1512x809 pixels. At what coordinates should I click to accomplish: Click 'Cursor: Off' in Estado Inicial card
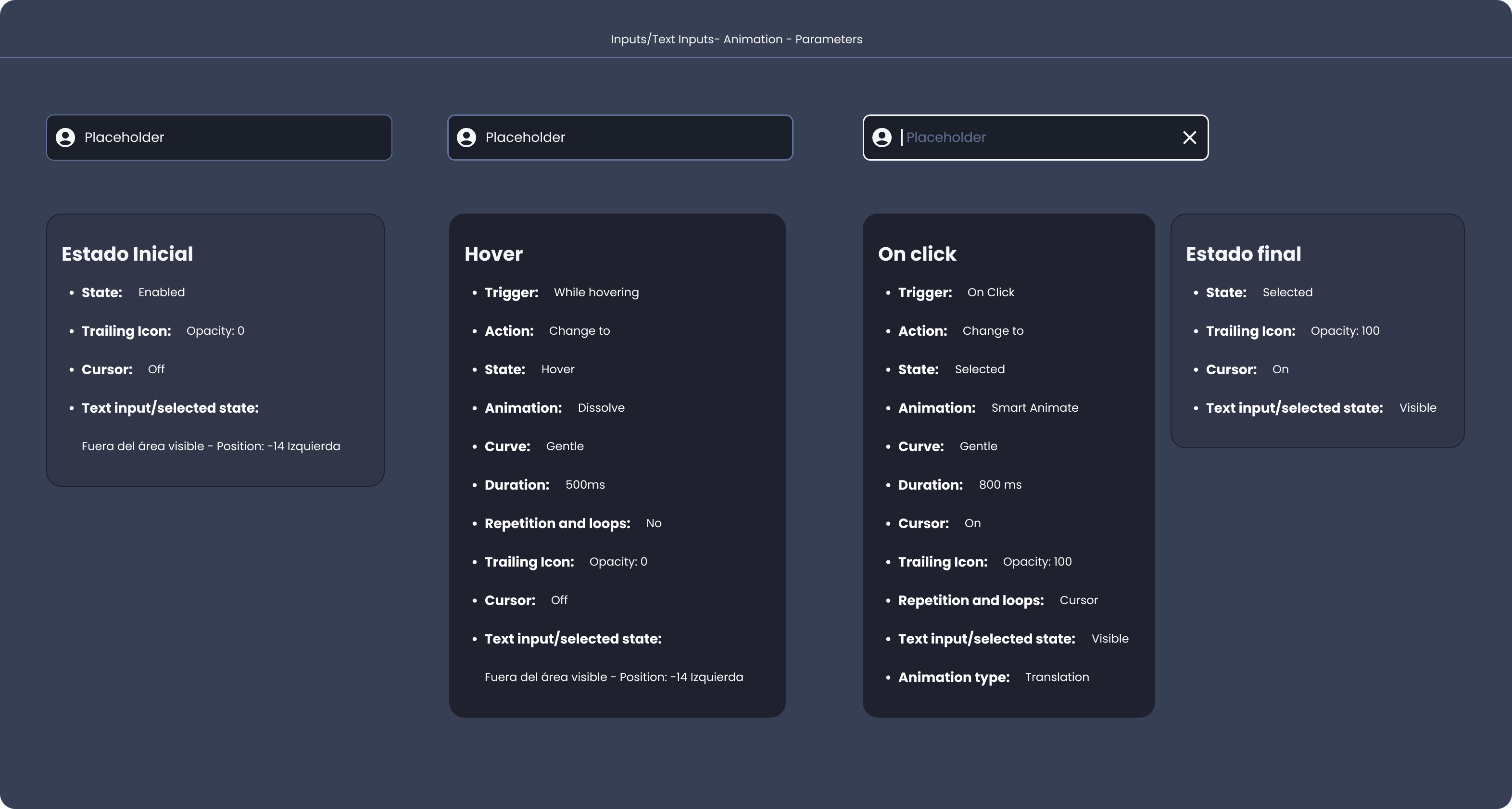point(123,369)
